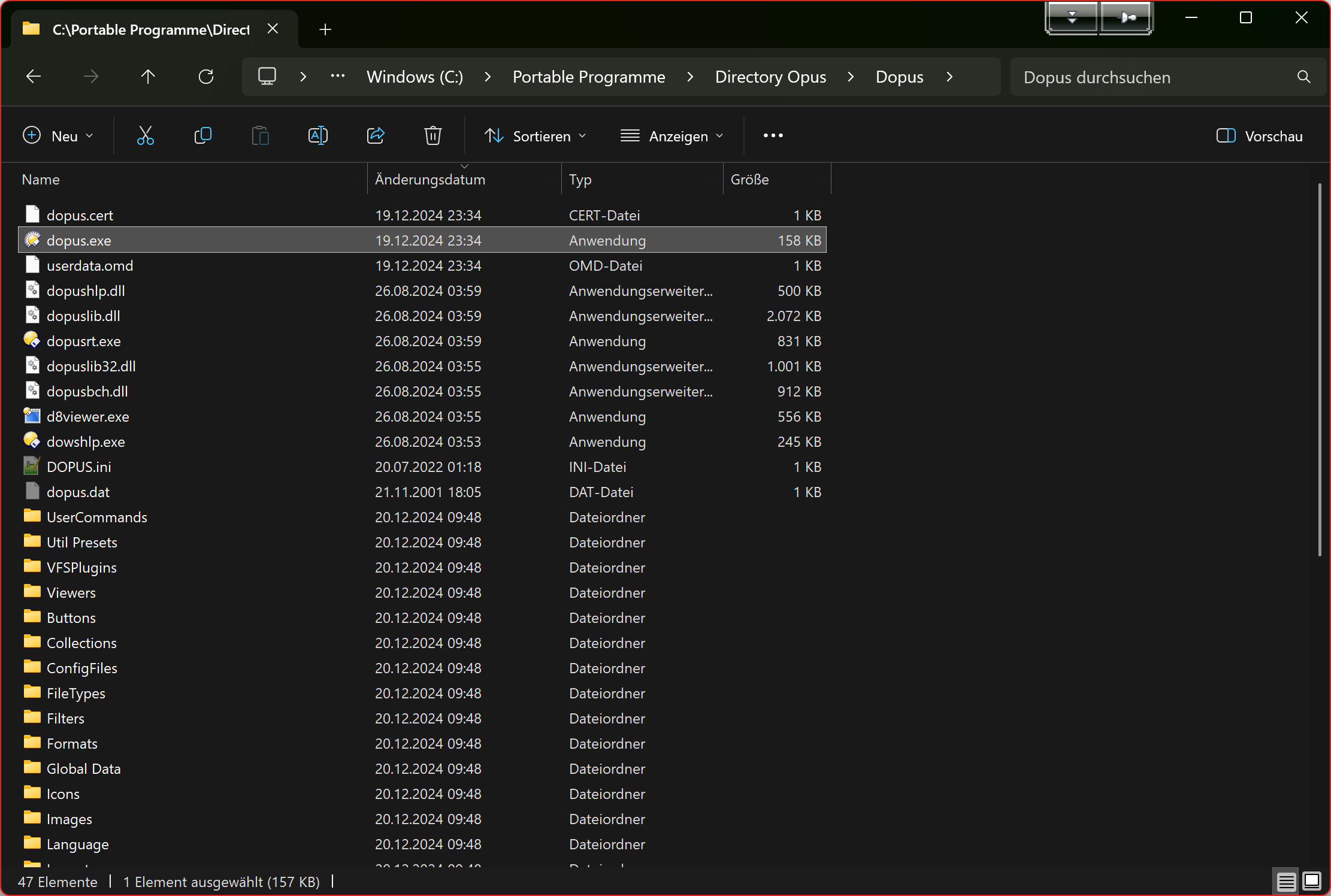Image resolution: width=1331 pixels, height=896 pixels.
Task: Click the This PC monitor icon in address bar
Action: (x=267, y=77)
